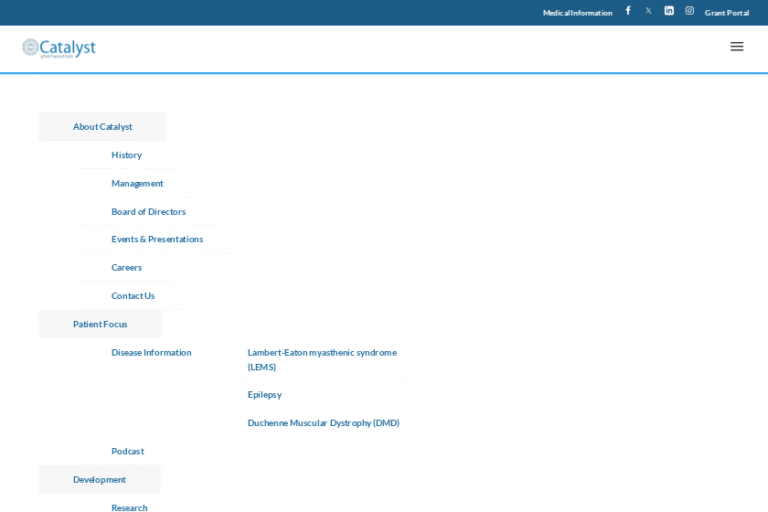Image resolution: width=768 pixels, height=512 pixels.
Task: Open the Facebook social icon
Action: tap(628, 11)
